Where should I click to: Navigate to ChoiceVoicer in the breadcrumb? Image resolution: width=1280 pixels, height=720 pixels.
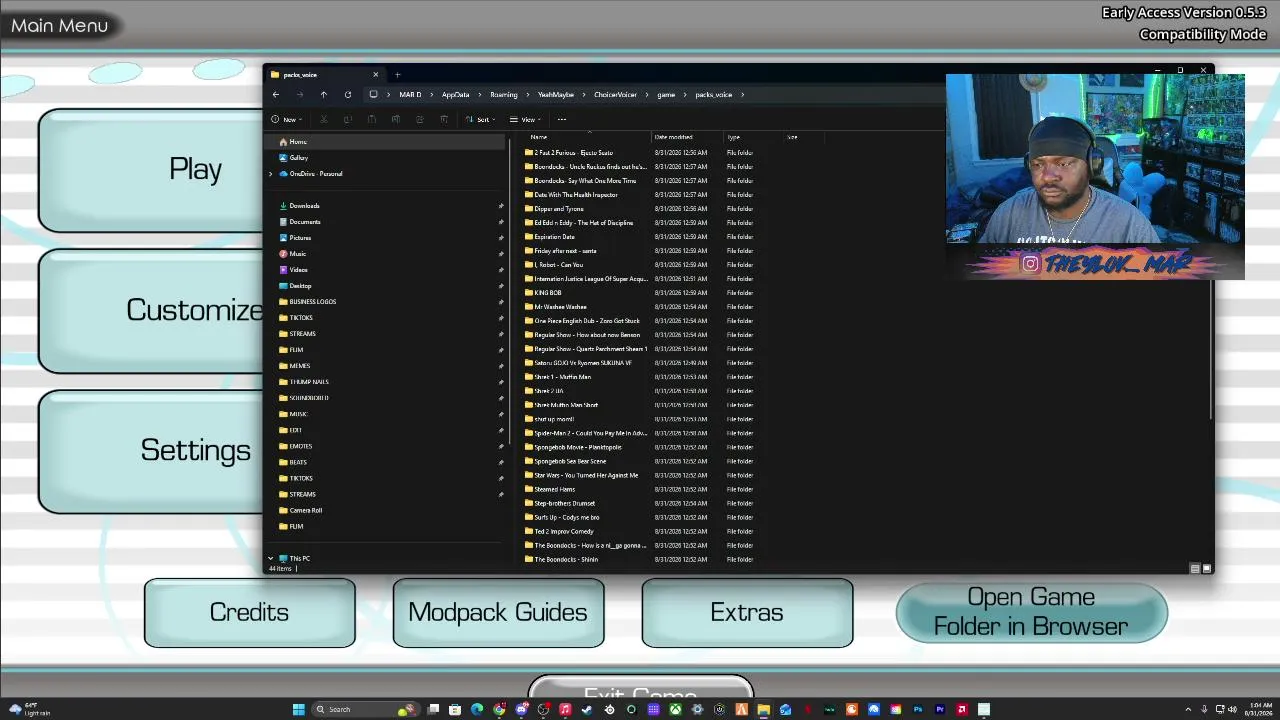615,95
